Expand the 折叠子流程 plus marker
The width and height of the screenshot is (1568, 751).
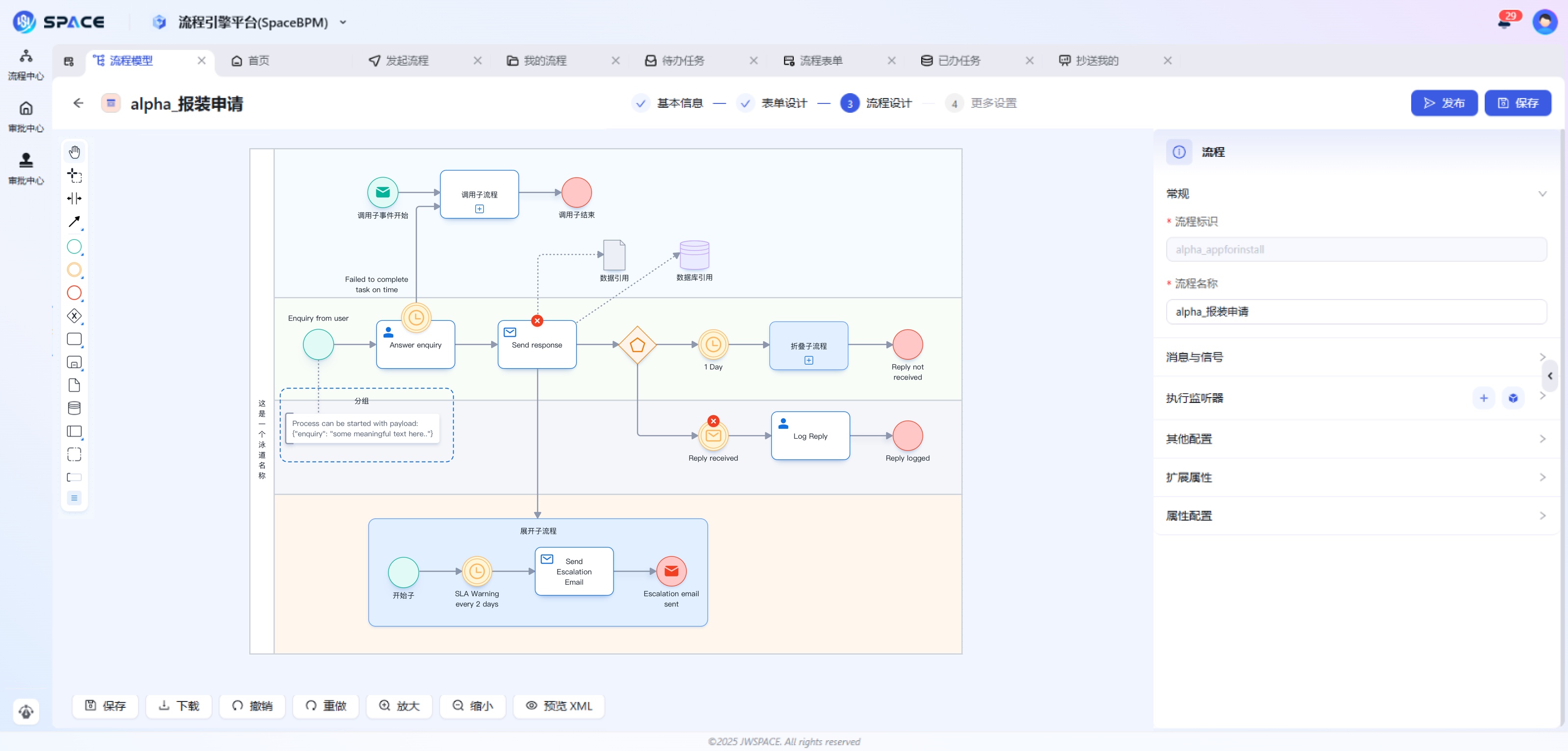808,360
